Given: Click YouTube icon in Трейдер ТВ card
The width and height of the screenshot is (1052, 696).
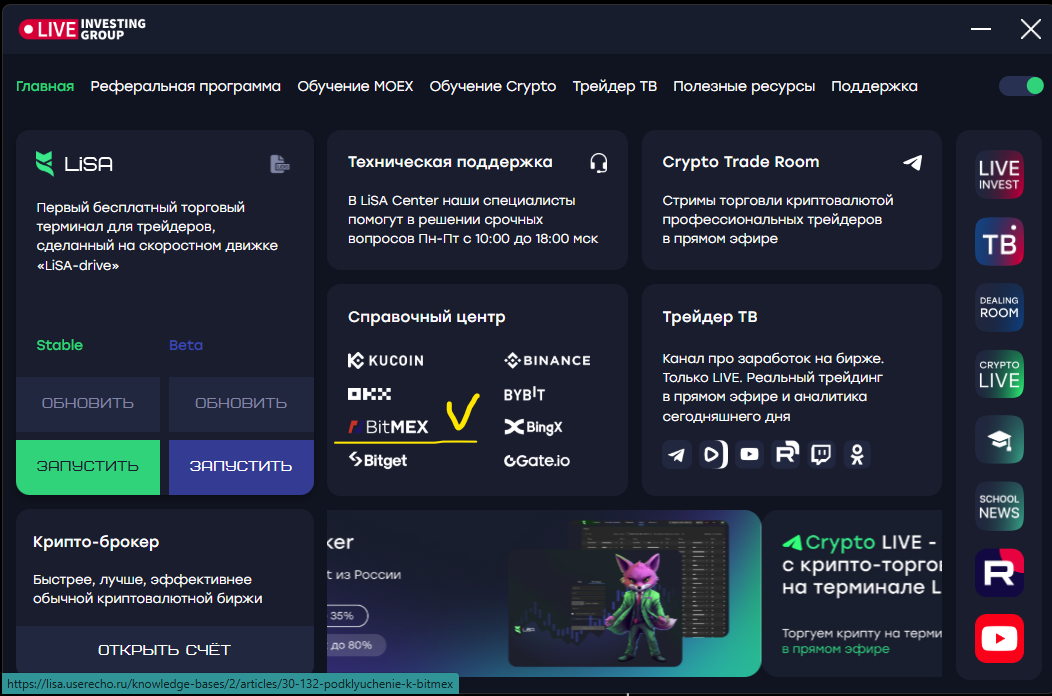Looking at the screenshot, I should [x=749, y=454].
